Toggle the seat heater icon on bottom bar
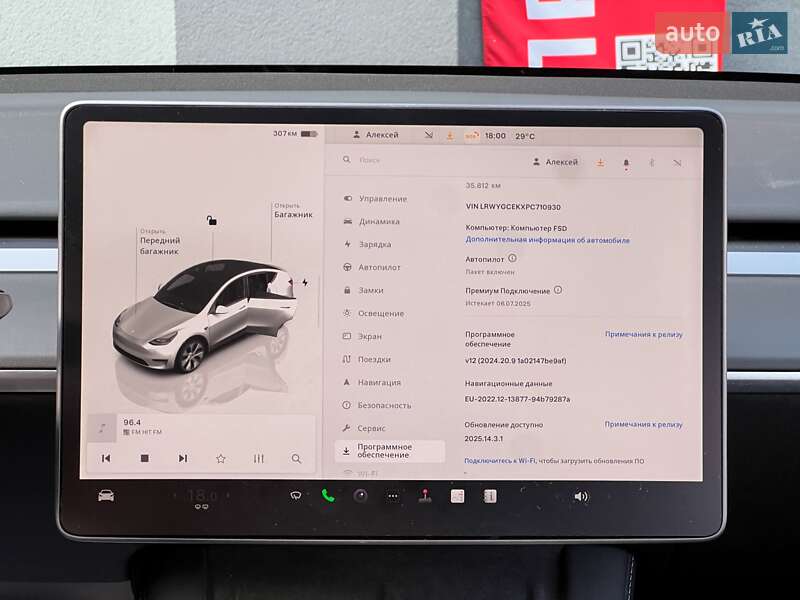Viewport: 800px width, 600px height. tap(425, 494)
